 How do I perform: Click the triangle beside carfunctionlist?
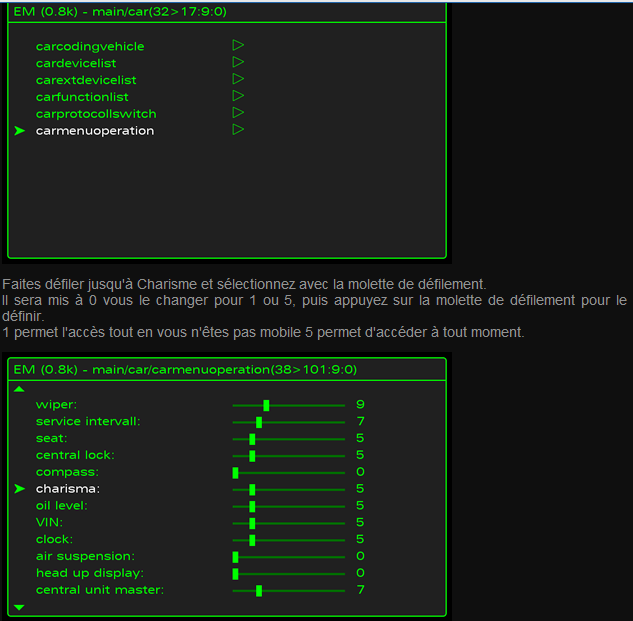point(238,96)
